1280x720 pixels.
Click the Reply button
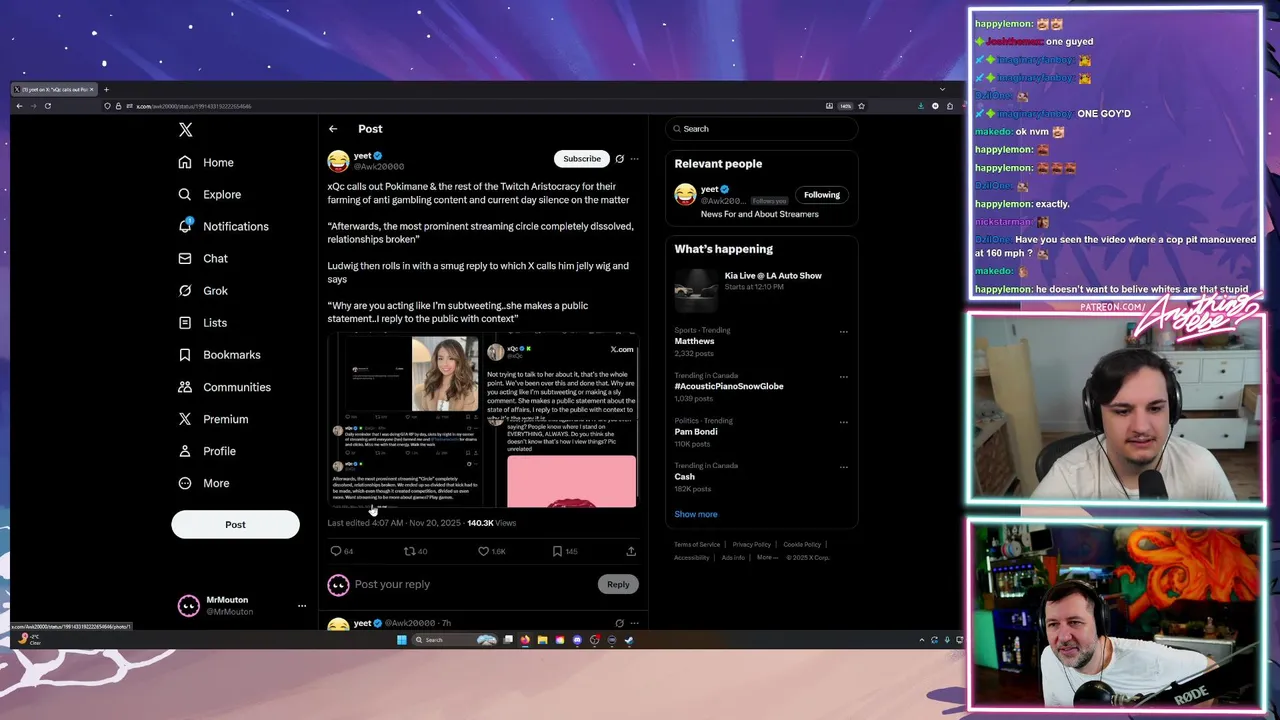click(x=618, y=584)
